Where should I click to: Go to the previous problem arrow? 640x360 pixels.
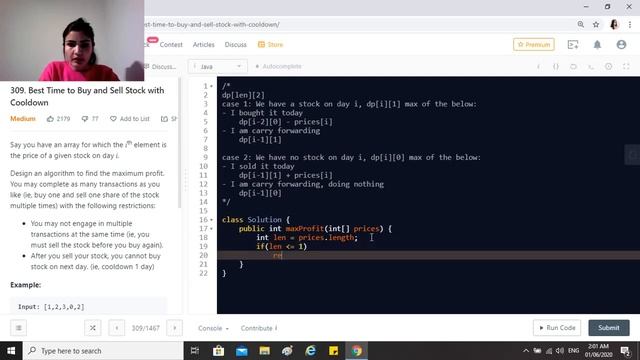click(x=117, y=328)
